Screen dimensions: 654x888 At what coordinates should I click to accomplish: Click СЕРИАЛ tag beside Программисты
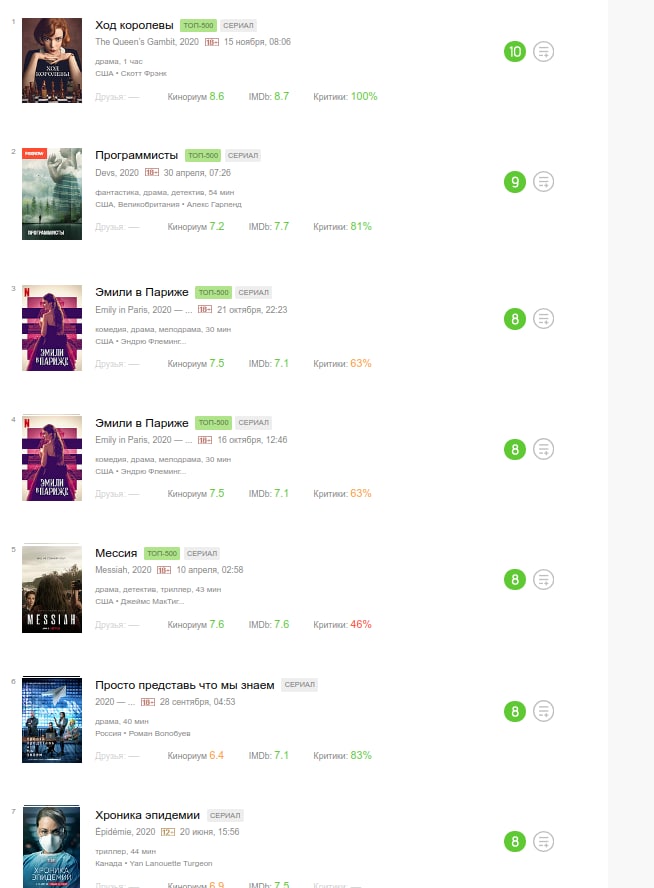pyautogui.click(x=243, y=156)
